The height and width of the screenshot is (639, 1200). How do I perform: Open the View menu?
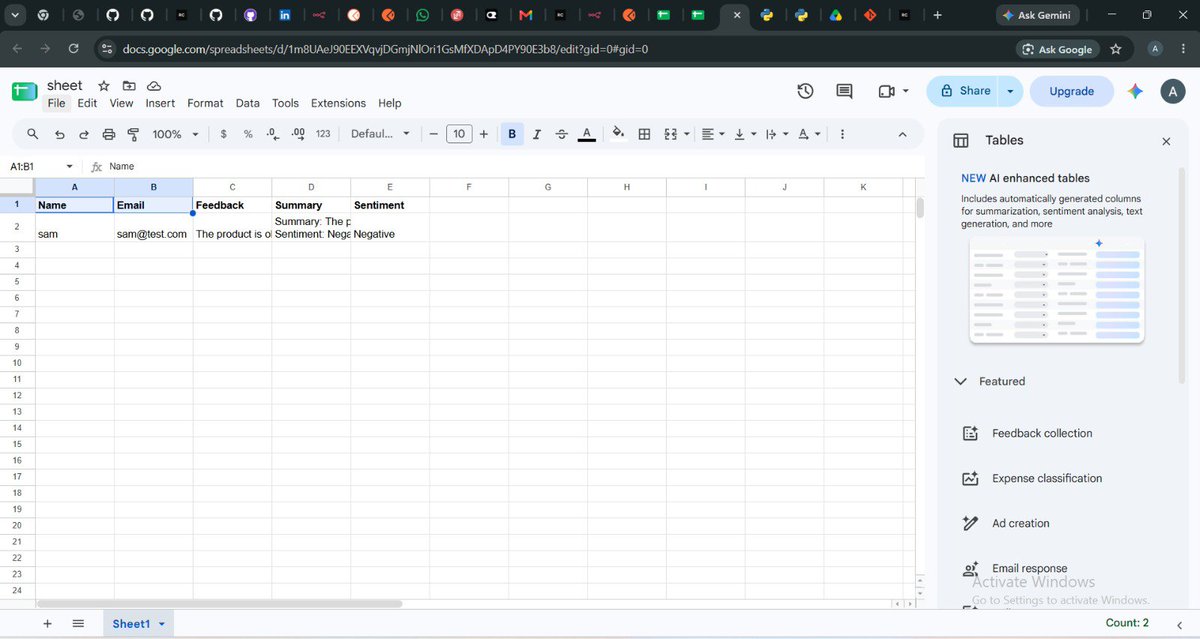click(x=122, y=103)
